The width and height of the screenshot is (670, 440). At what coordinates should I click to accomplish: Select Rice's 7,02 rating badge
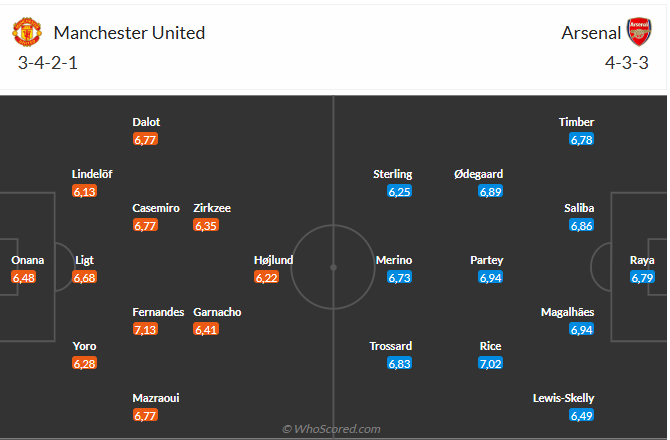(x=490, y=364)
